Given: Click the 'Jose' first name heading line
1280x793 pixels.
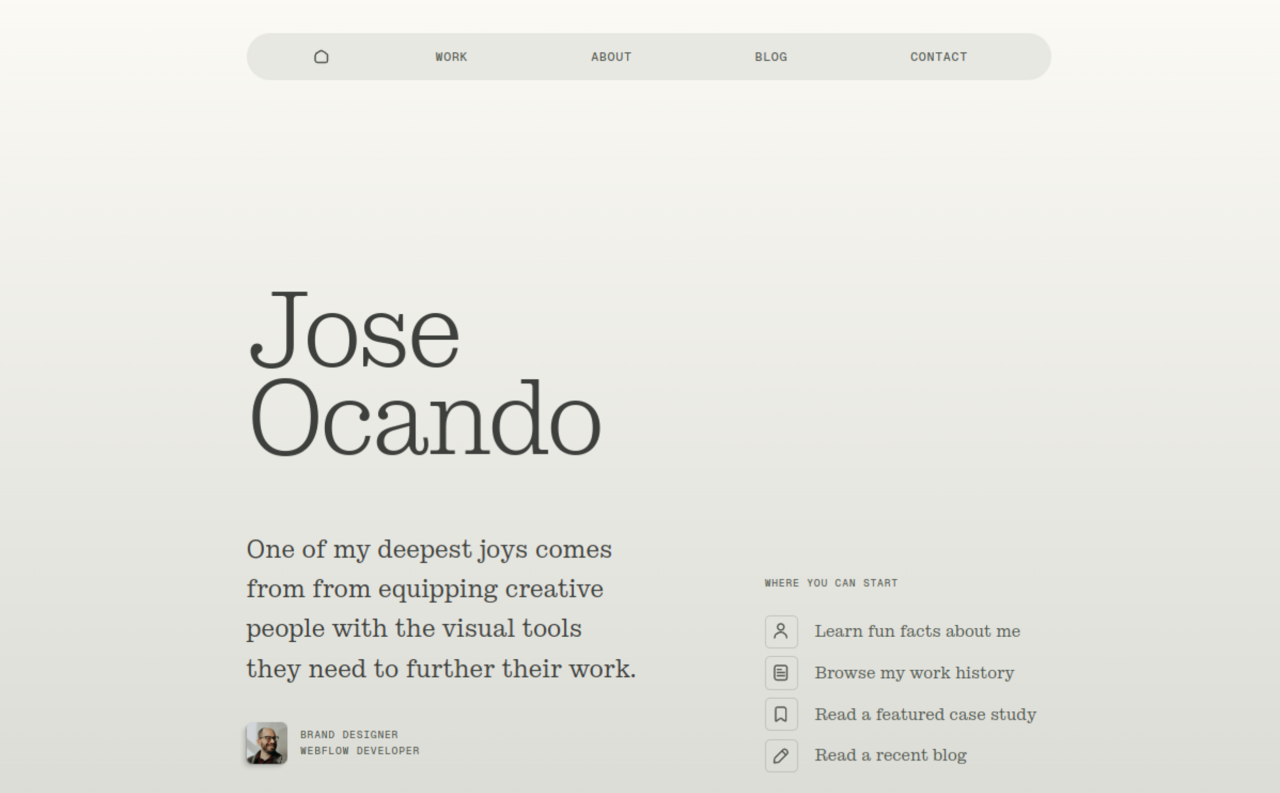Looking at the screenshot, I should (354, 329).
